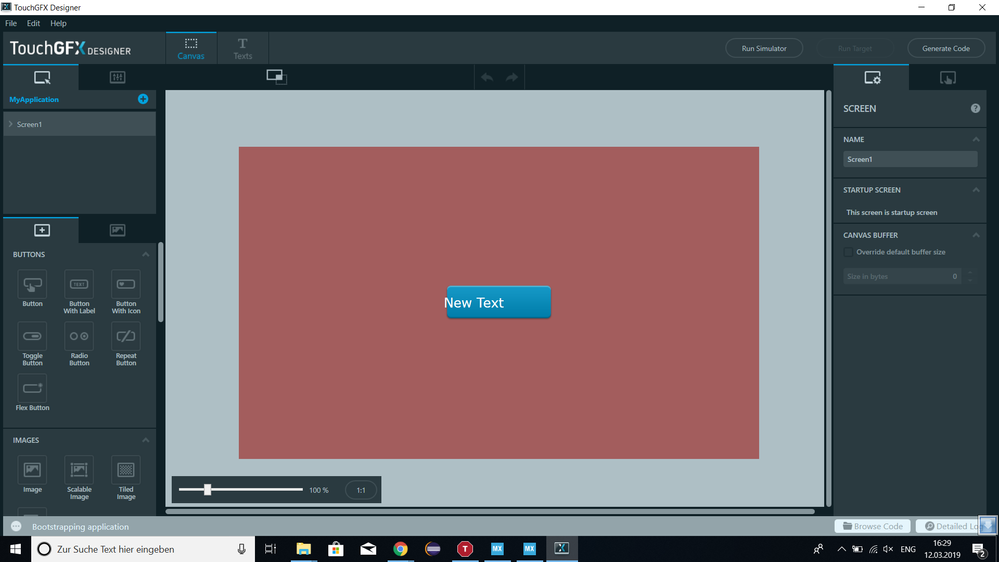This screenshot has width=999, height=562.
Task: Open the Screens panel tab icon
Action: [41, 77]
